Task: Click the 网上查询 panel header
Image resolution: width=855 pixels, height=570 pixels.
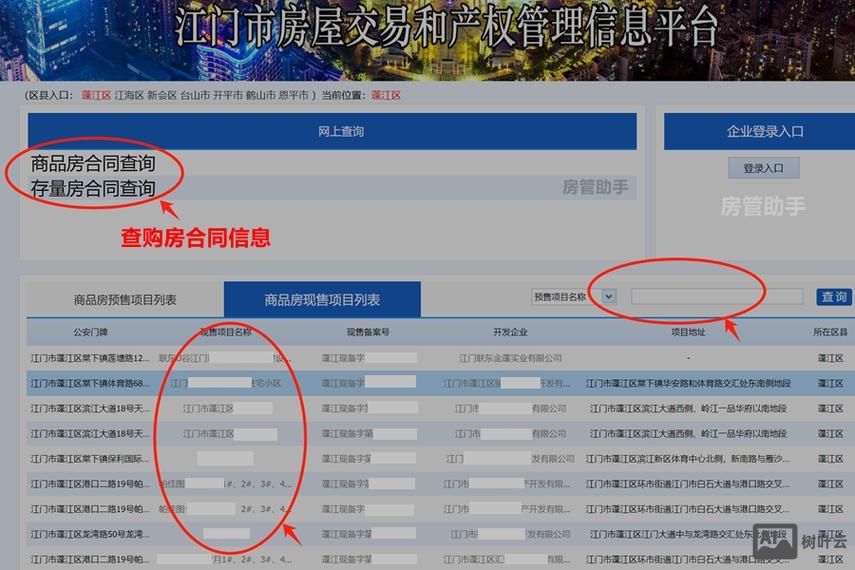Action: click(x=332, y=131)
